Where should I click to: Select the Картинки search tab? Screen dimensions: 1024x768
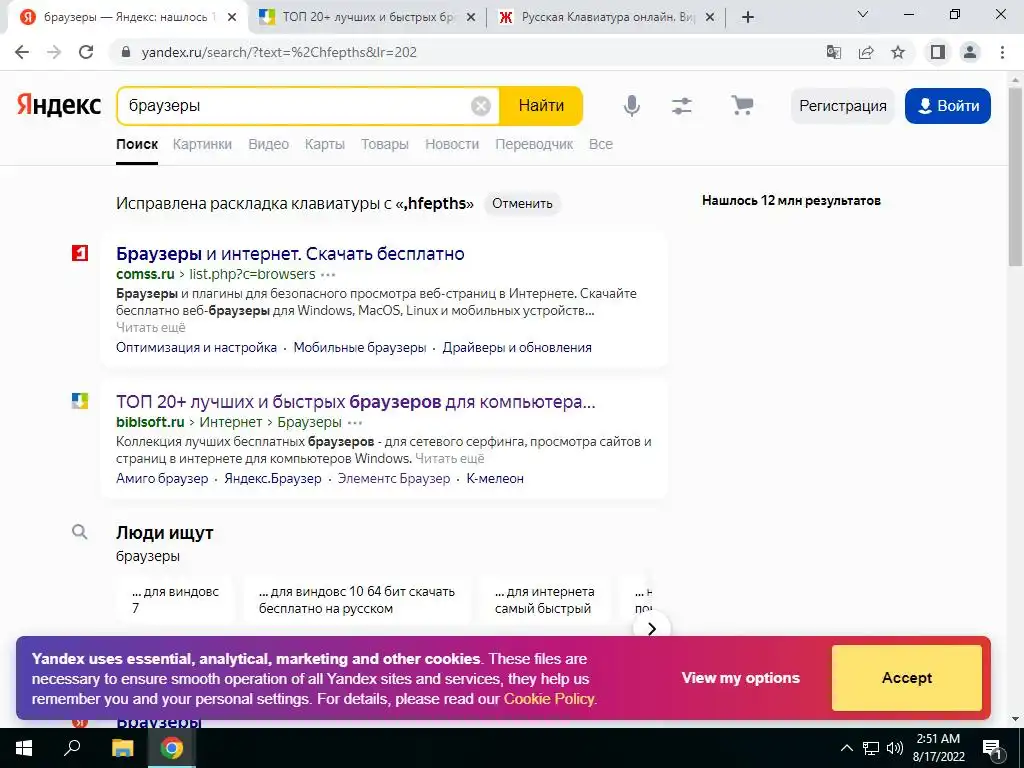(202, 144)
